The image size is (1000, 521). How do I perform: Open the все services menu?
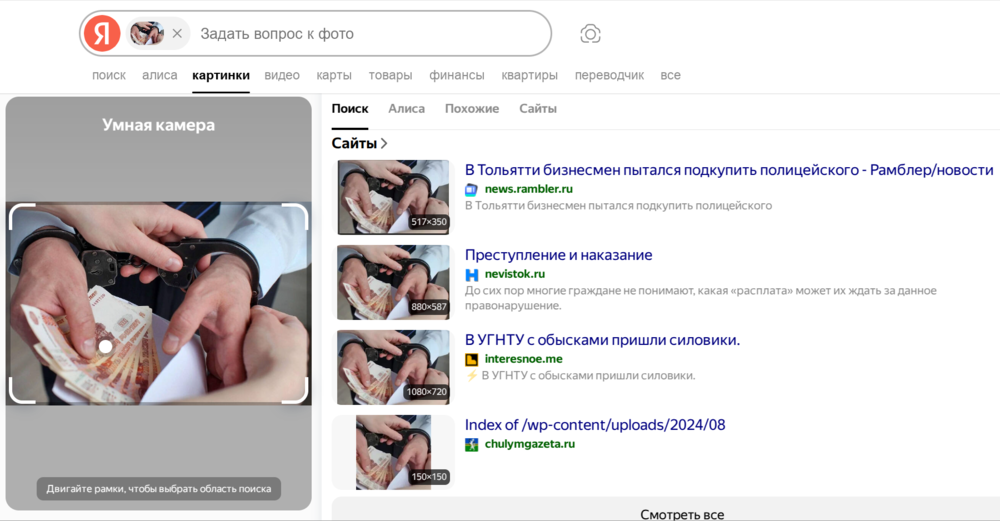coord(670,75)
